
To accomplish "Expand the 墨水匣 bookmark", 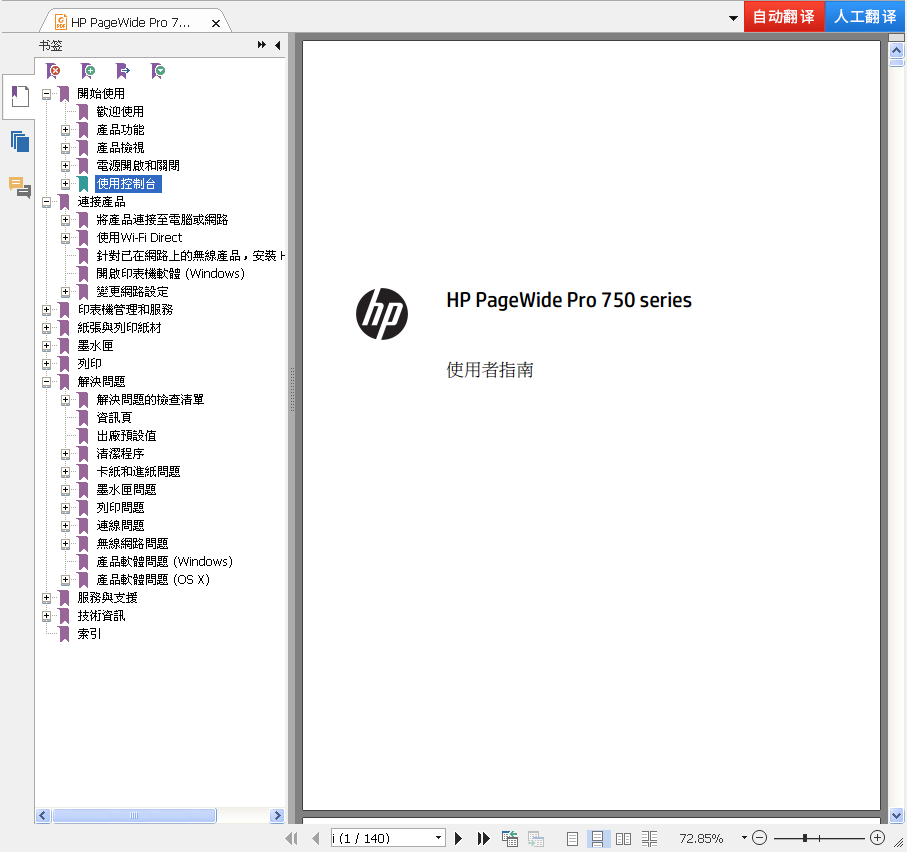I will point(46,346).
